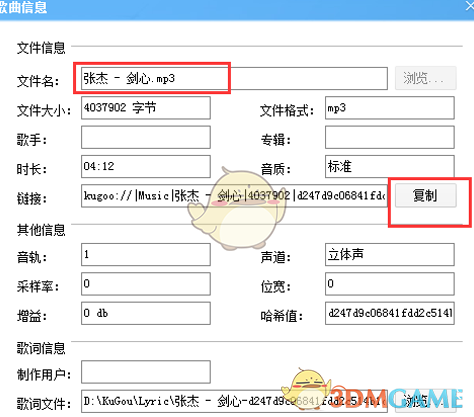Image resolution: width=474 pixels, height=417 pixels.
Task: Select the 哈希值 hash field
Action: click(390, 313)
